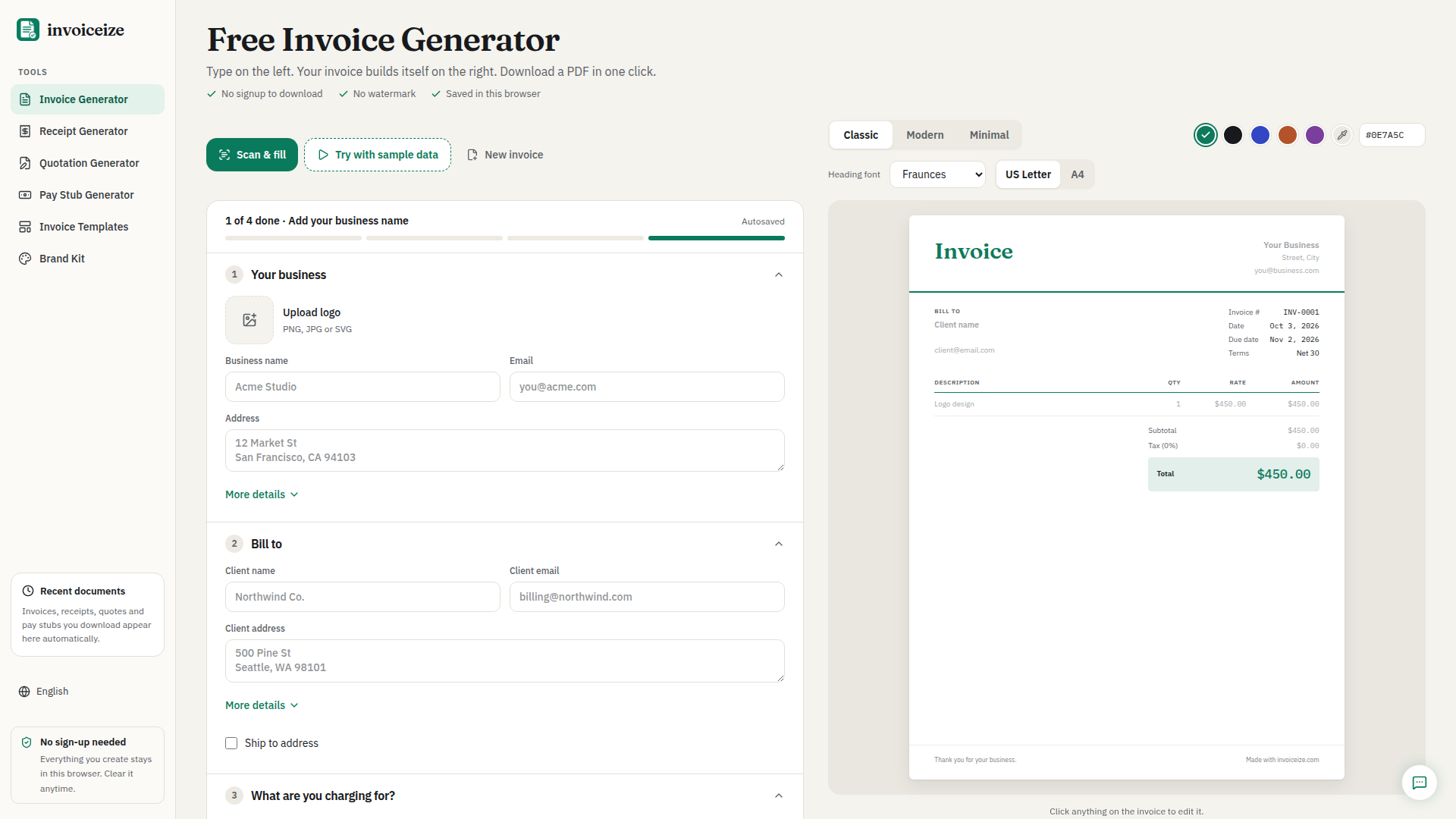The width and height of the screenshot is (1456, 819).
Task: Click the scan icon in Scan & fill
Action: (224, 155)
